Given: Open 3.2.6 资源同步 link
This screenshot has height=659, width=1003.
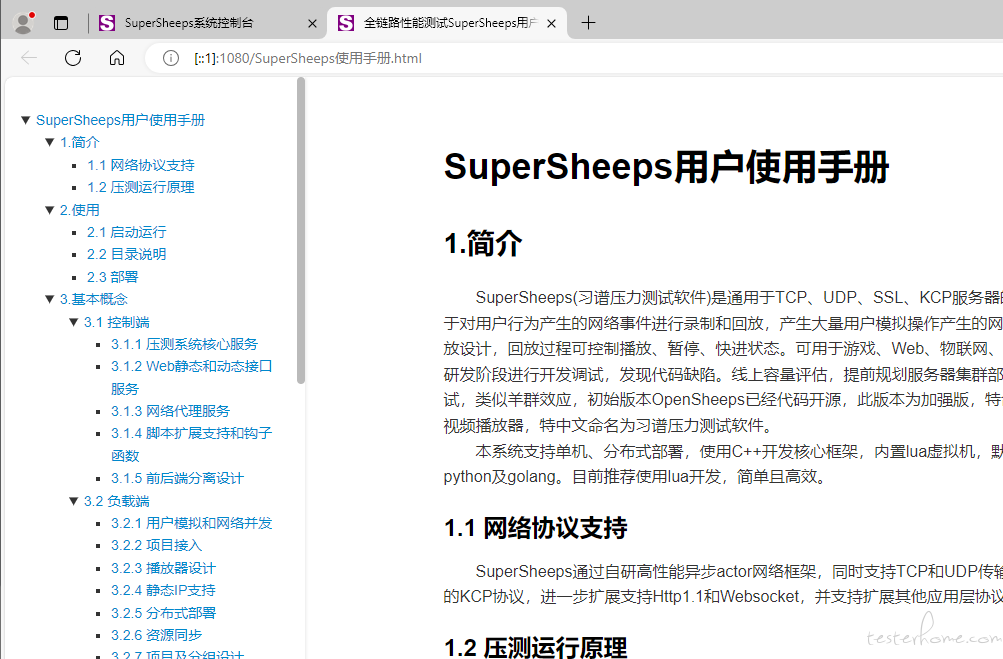Looking at the screenshot, I should tap(157, 635).
